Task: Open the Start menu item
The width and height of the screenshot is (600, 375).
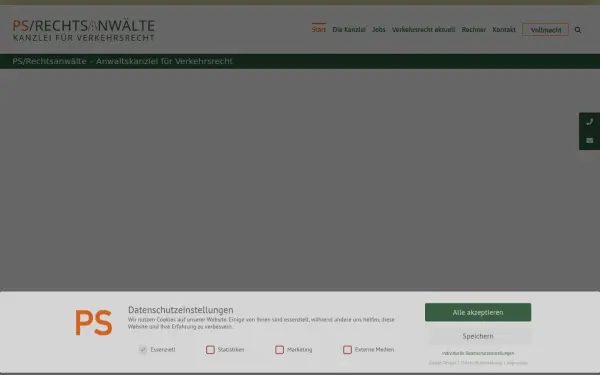Action: (319, 29)
